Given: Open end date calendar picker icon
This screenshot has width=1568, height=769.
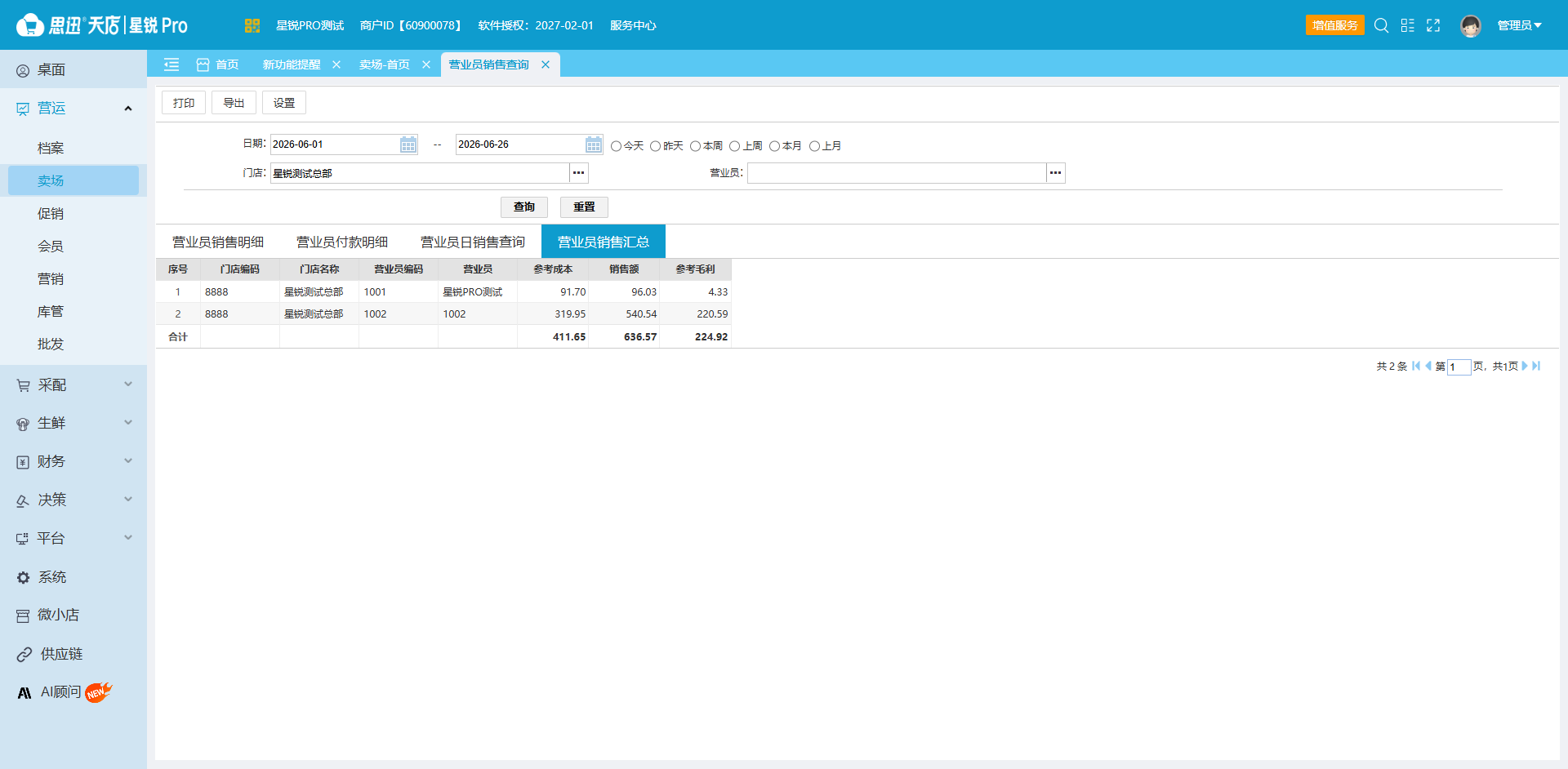Looking at the screenshot, I should coord(594,144).
